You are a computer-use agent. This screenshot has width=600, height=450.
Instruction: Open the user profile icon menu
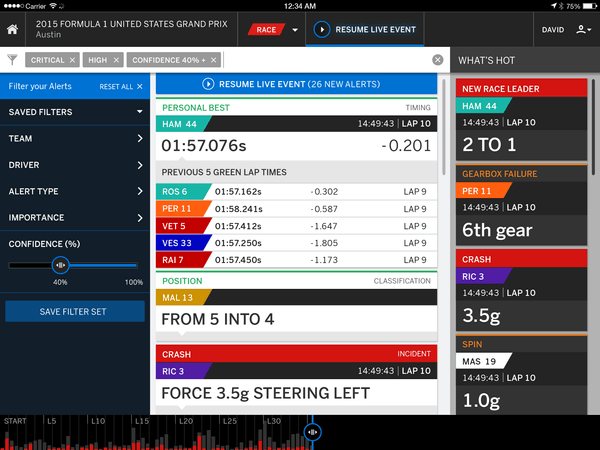(583, 29)
